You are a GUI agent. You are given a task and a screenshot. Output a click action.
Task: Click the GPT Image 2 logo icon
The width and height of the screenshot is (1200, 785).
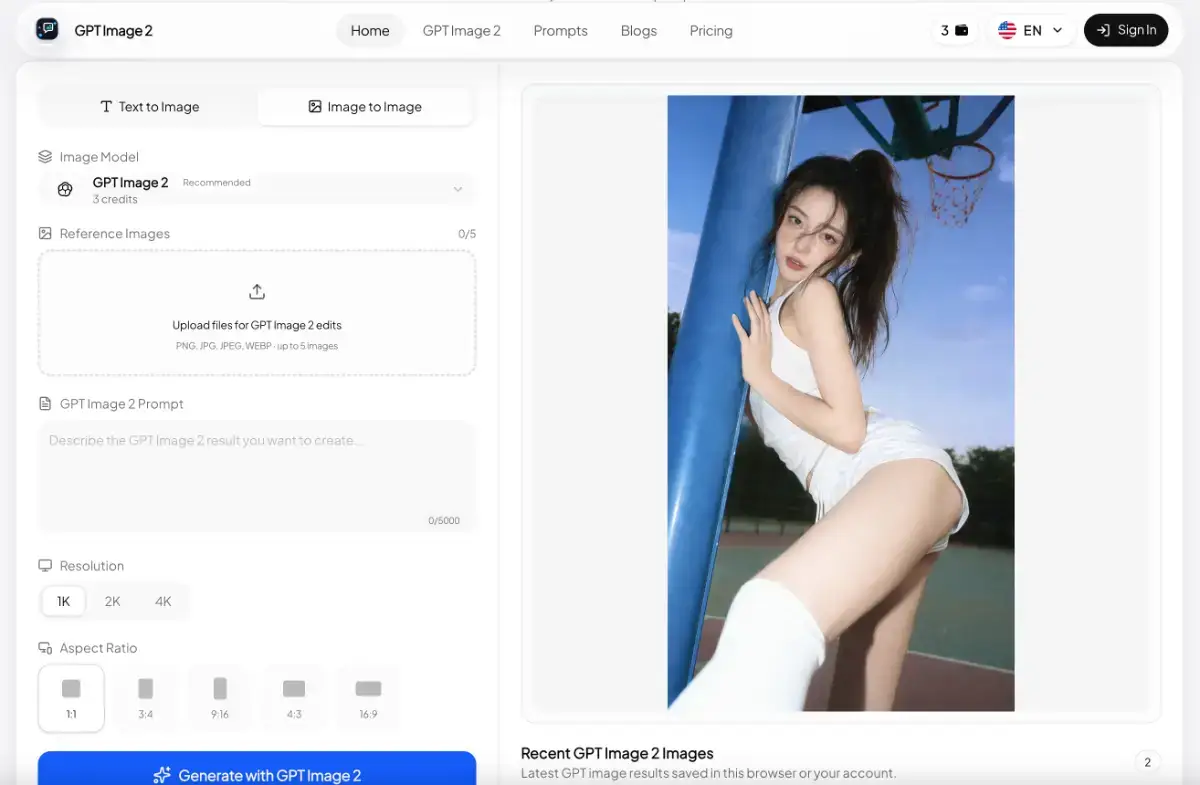point(47,30)
